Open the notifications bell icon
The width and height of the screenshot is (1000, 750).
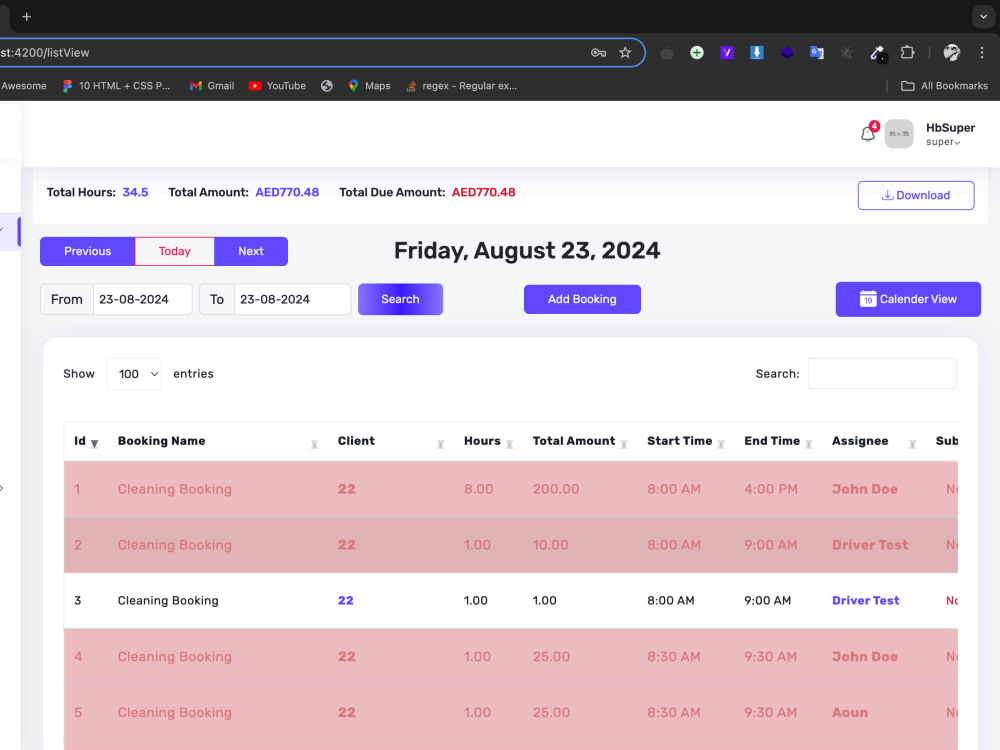coord(867,134)
